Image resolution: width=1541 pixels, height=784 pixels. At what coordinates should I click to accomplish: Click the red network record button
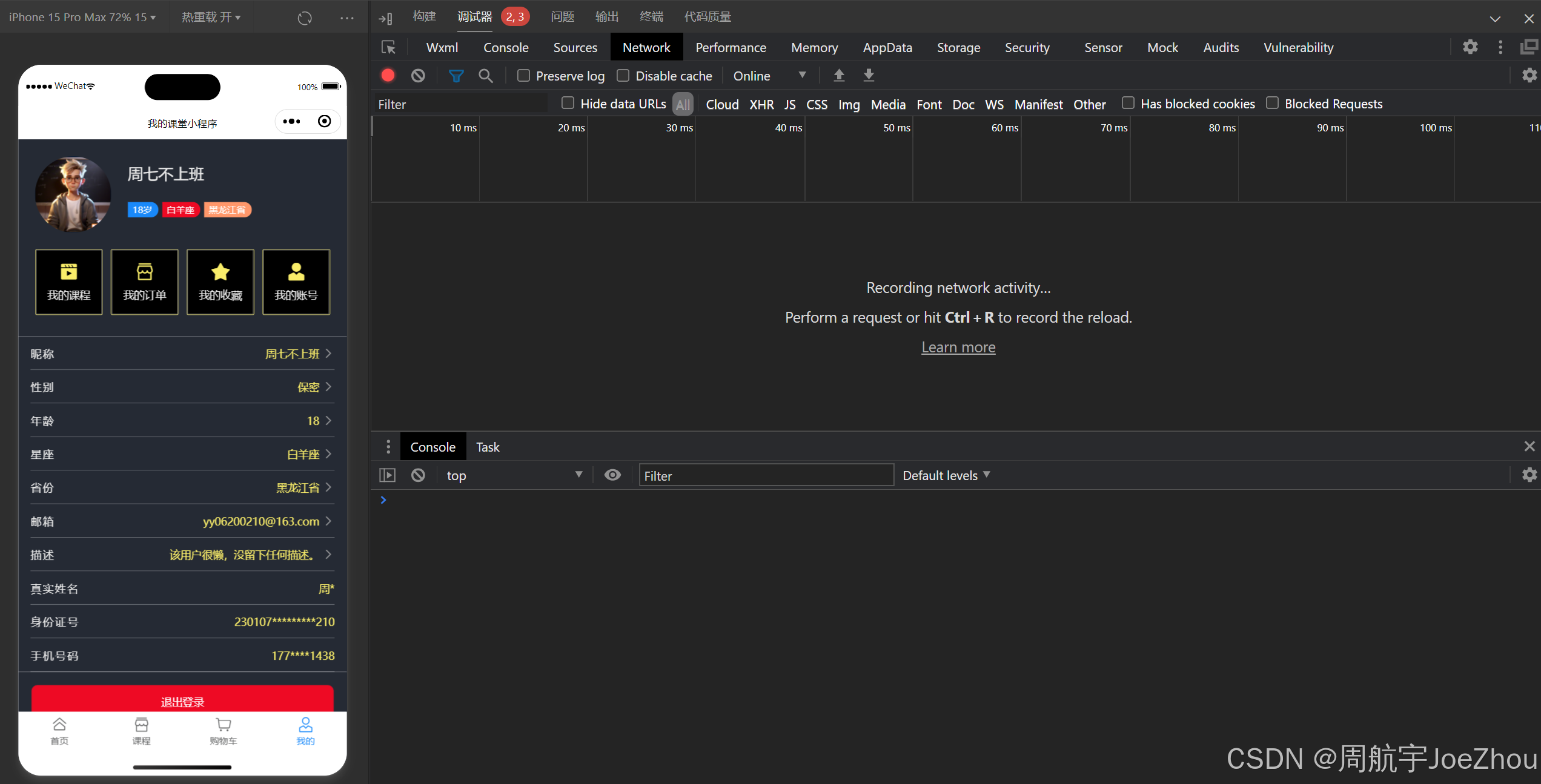pos(388,76)
